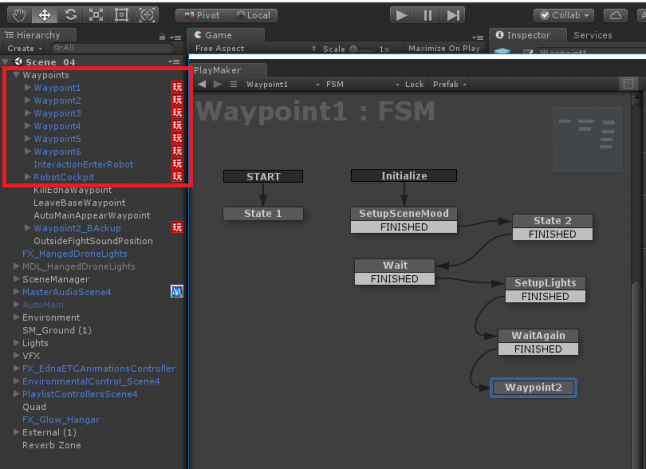Click Master Audio icon beside MasterAudioScene4
Screen dimensions: 646x469
(177, 291)
